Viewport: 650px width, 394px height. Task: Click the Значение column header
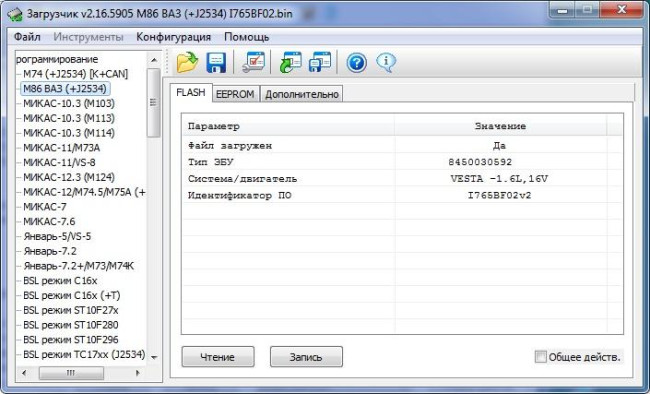(x=500, y=126)
